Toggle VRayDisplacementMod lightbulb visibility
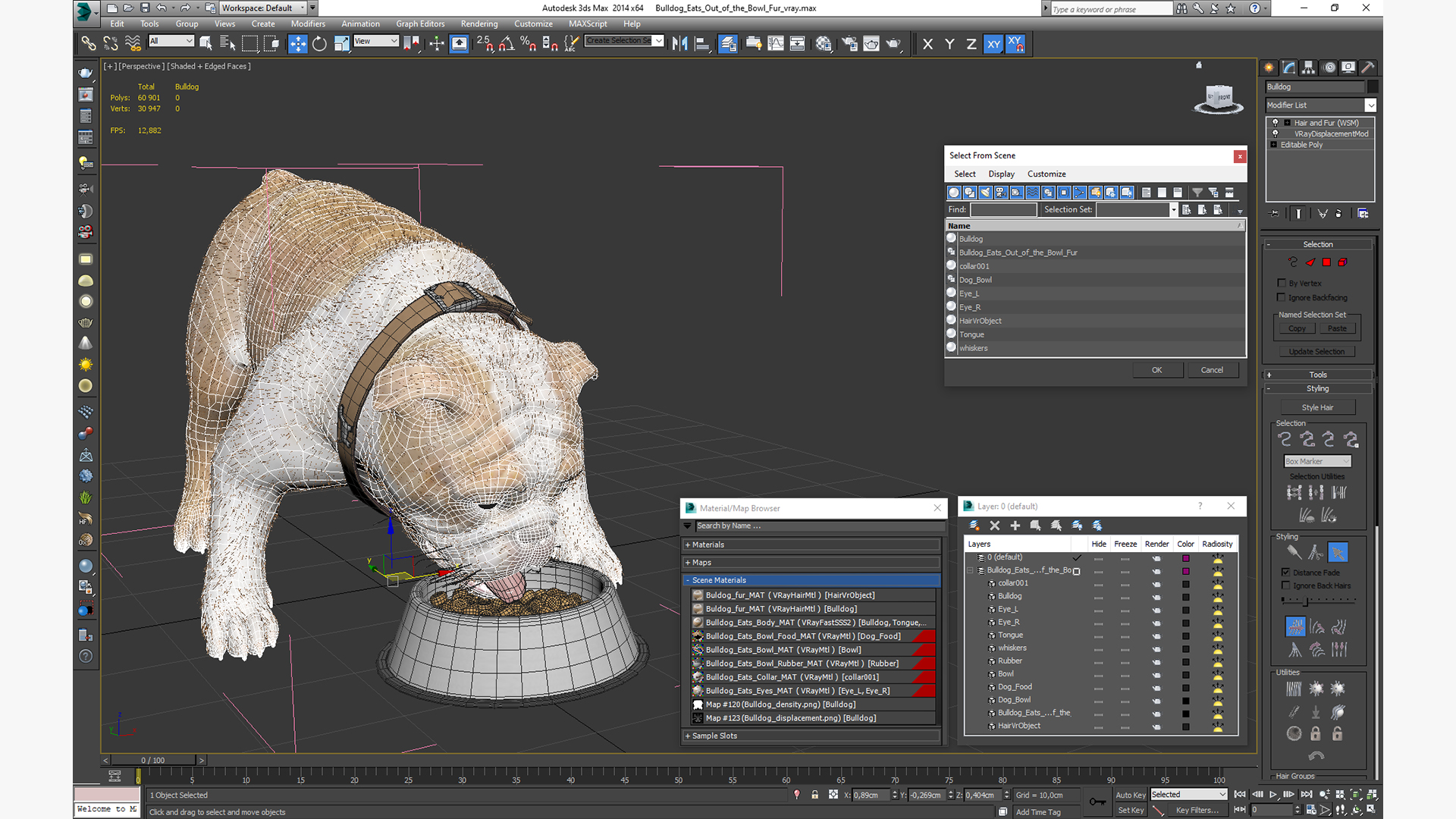 click(1276, 133)
